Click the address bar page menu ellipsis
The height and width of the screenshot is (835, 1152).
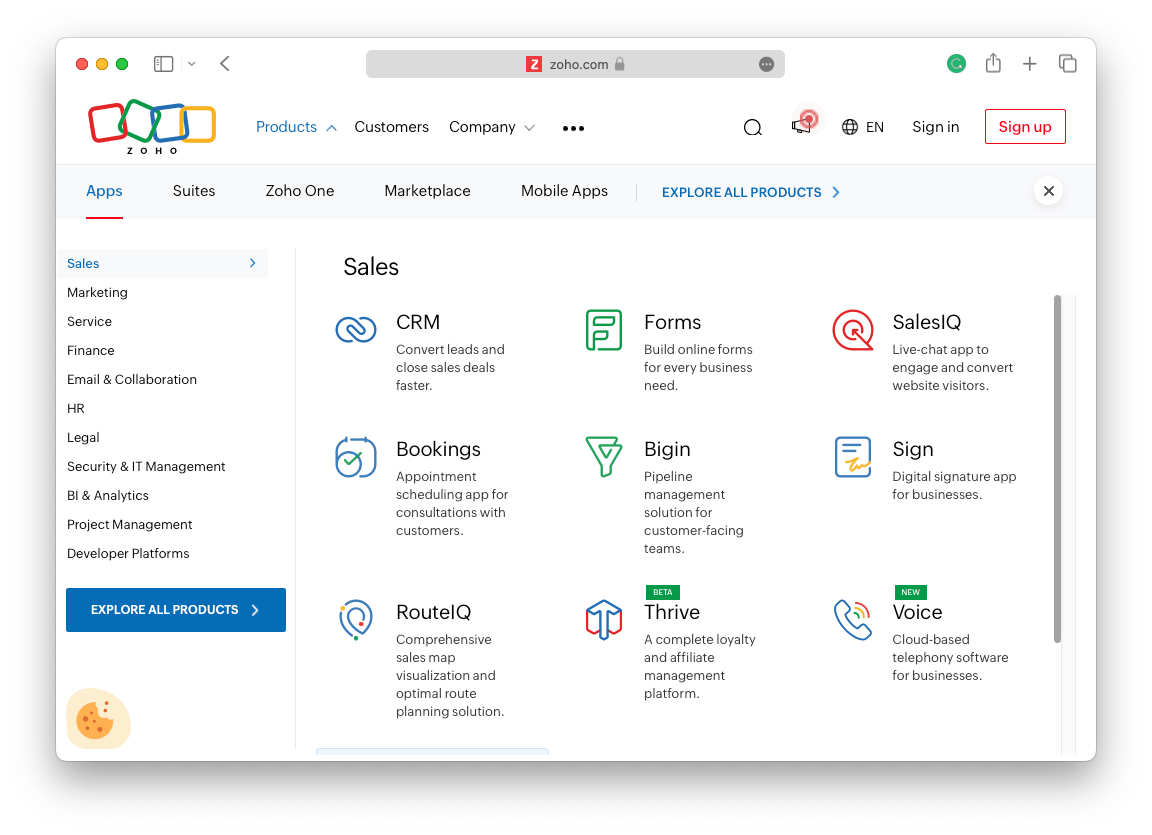(766, 65)
